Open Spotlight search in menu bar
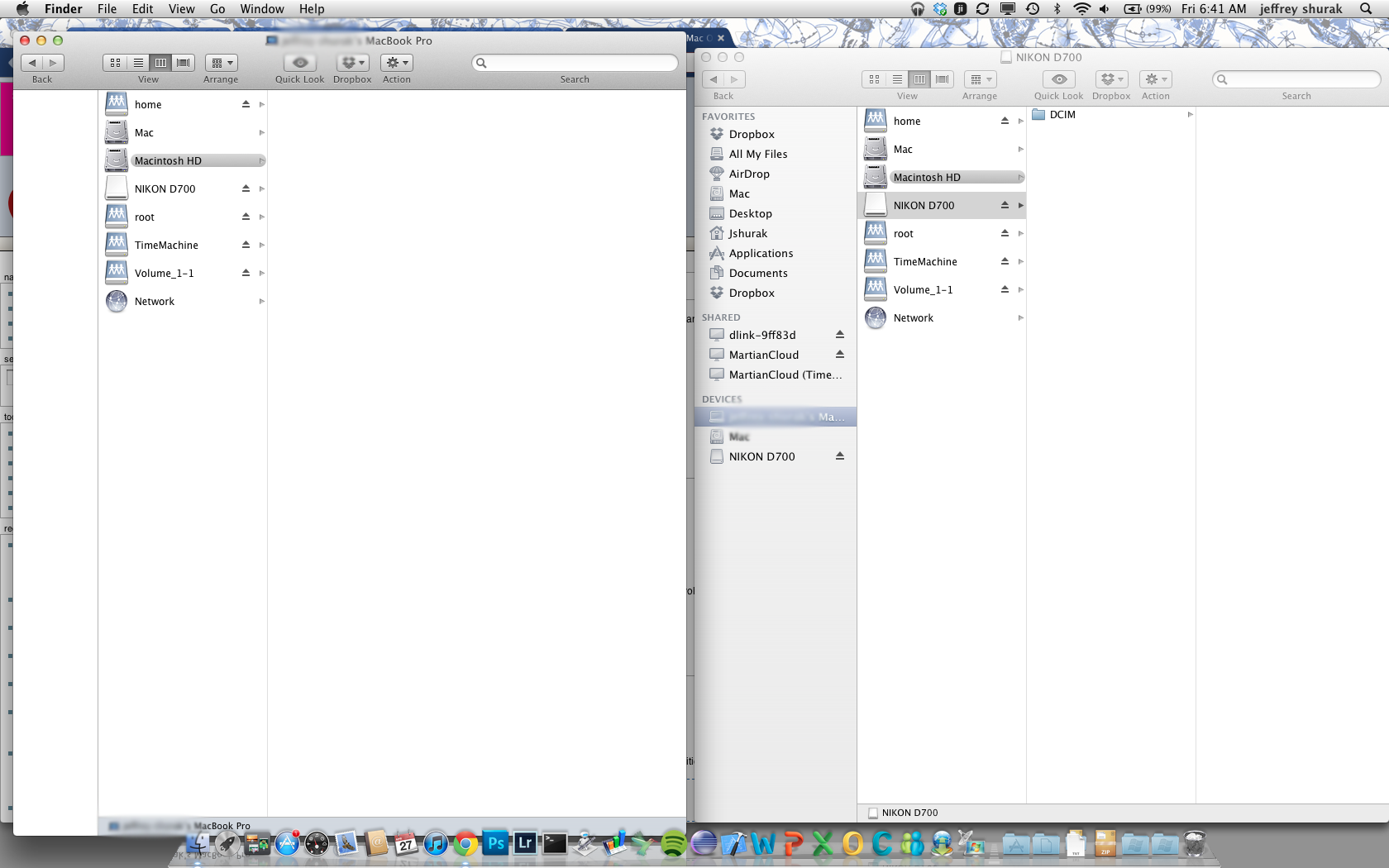This screenshot has width=1389, height=868. 1366,9
